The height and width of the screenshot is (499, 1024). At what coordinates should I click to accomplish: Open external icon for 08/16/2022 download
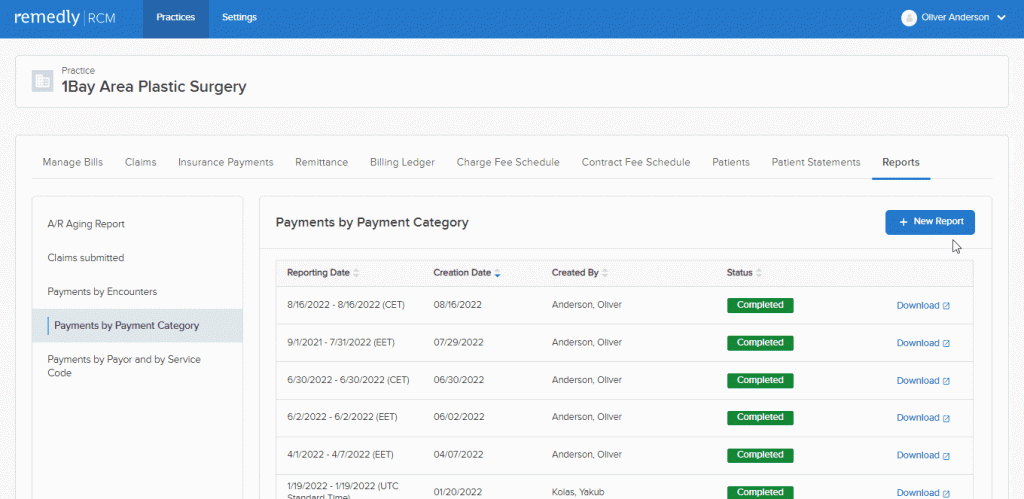click(x=946, y=306)
